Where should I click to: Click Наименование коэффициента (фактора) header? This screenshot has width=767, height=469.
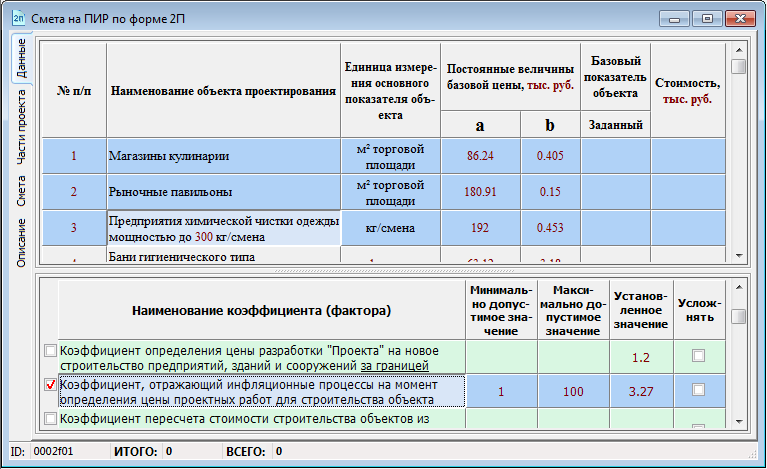point(262,310)
